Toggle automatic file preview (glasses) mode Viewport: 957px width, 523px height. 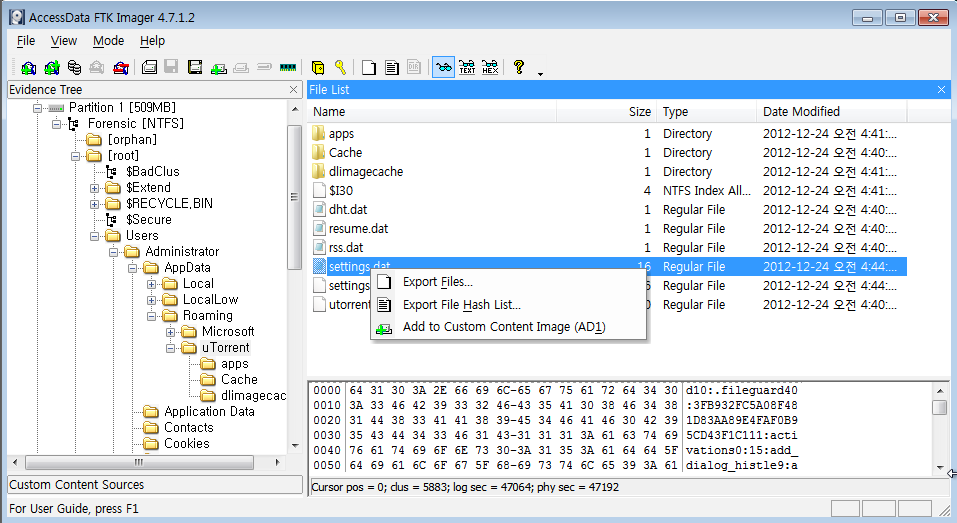(444, 67)
